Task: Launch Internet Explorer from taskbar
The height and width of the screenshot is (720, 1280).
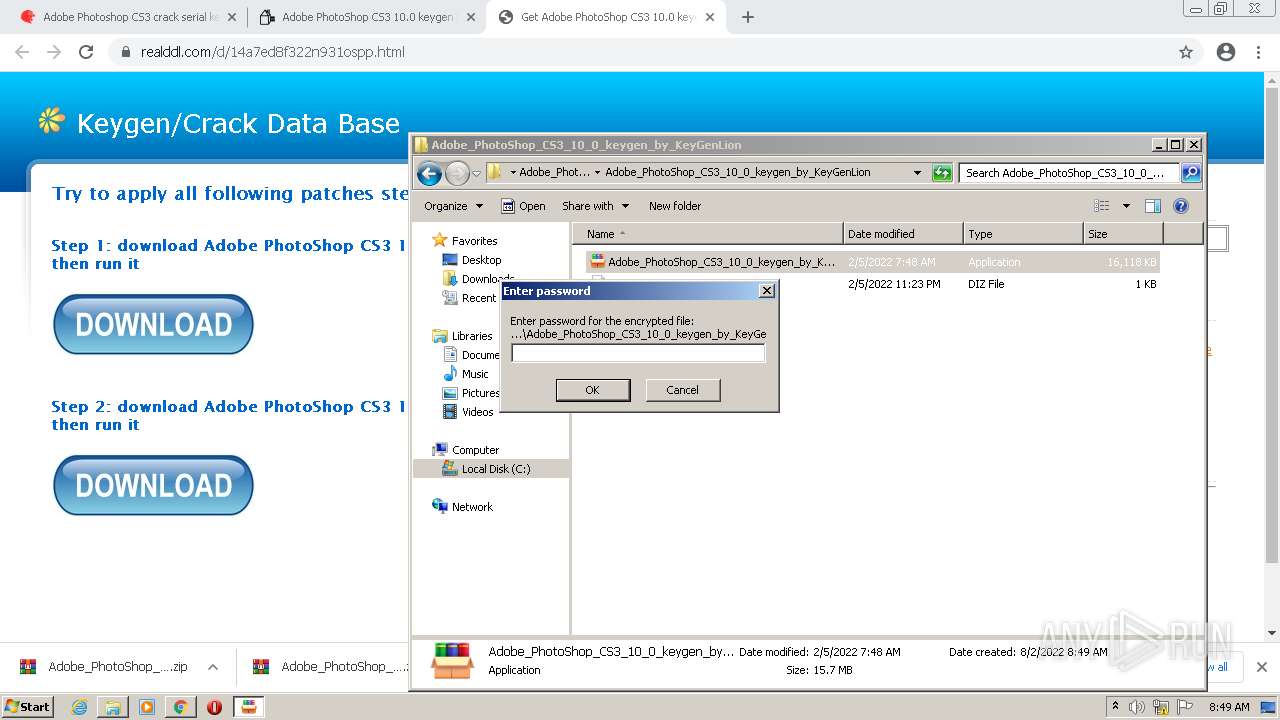Action: pos(79,707)
